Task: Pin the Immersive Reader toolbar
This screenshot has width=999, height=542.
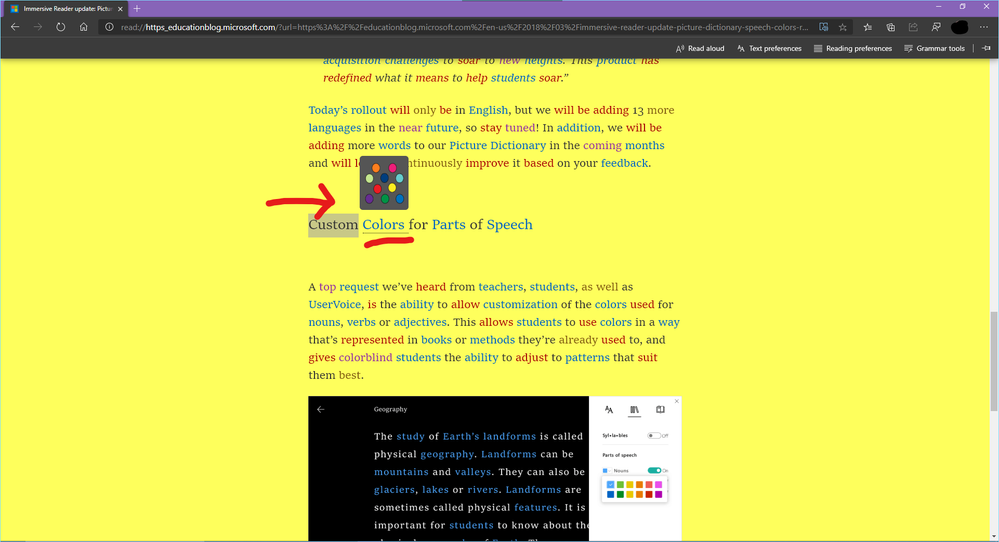Action: [x=986, y=48]
